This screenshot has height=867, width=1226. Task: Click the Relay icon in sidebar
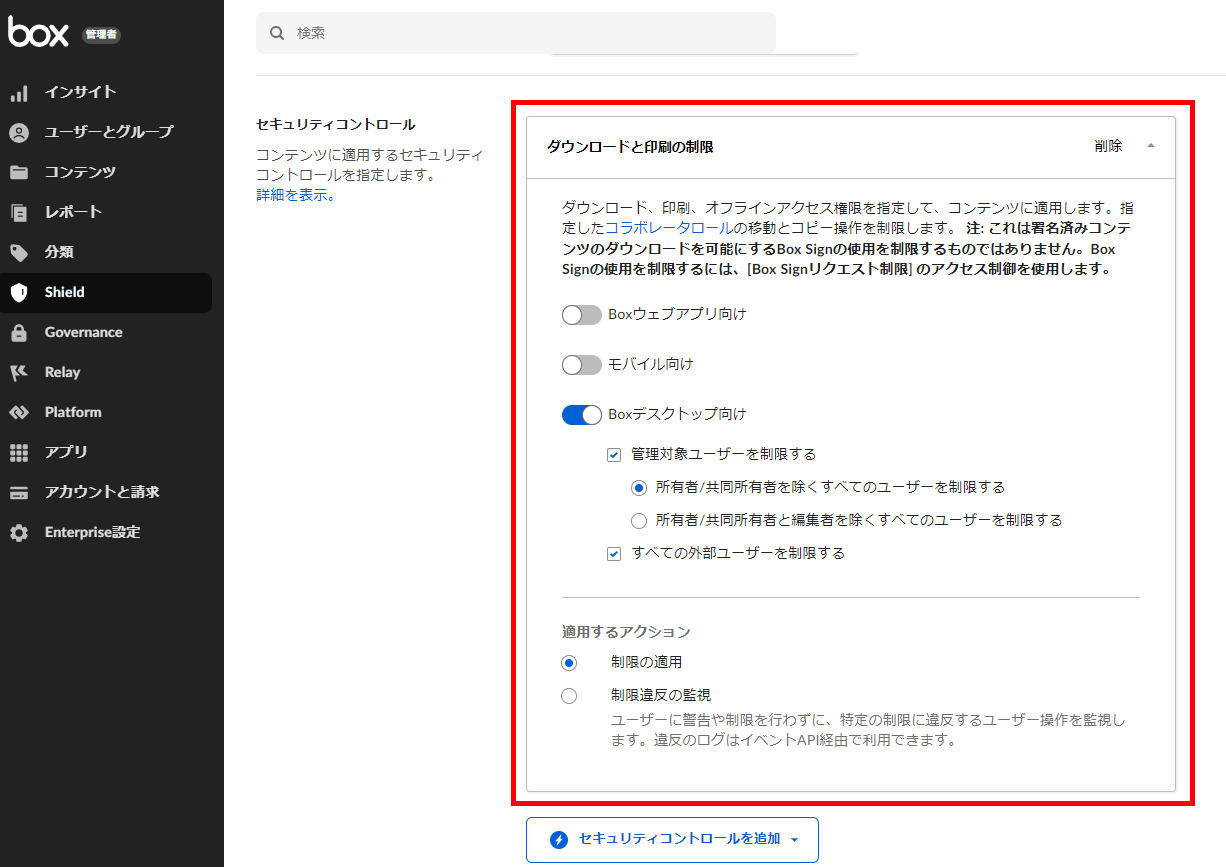click(x=19, y=373)
